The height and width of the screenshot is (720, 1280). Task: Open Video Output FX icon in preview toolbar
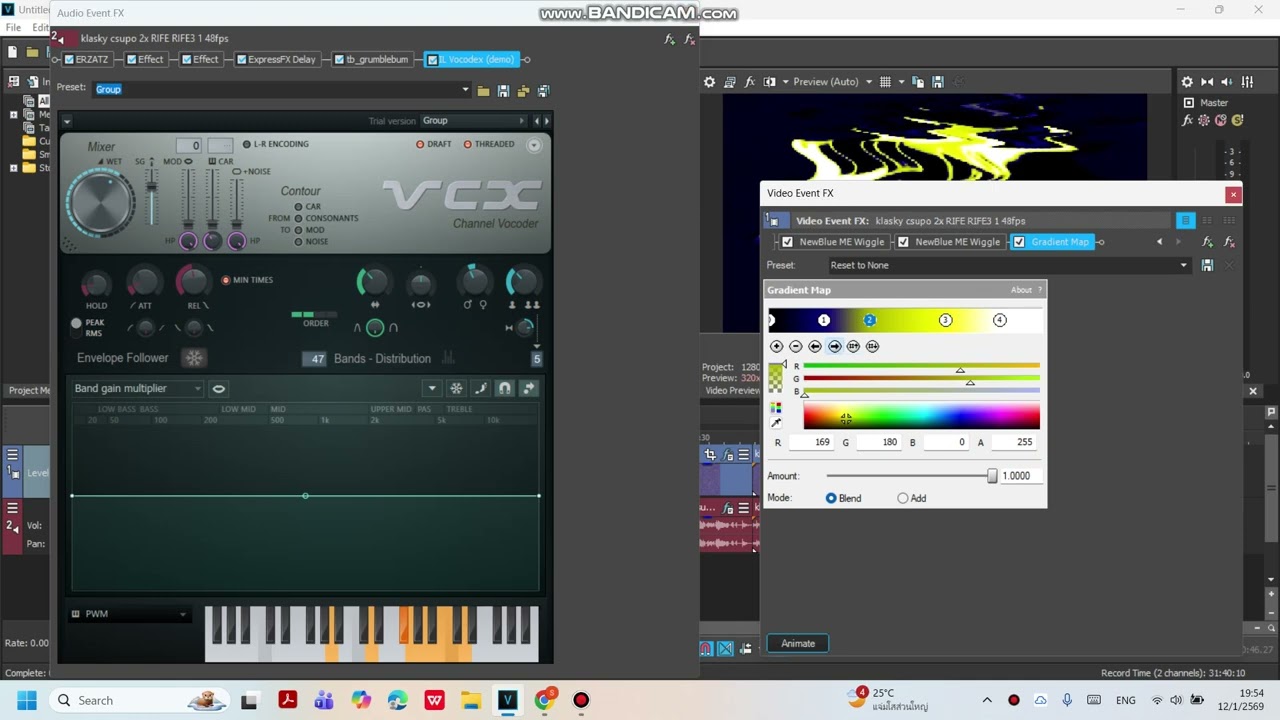[750, 82]
